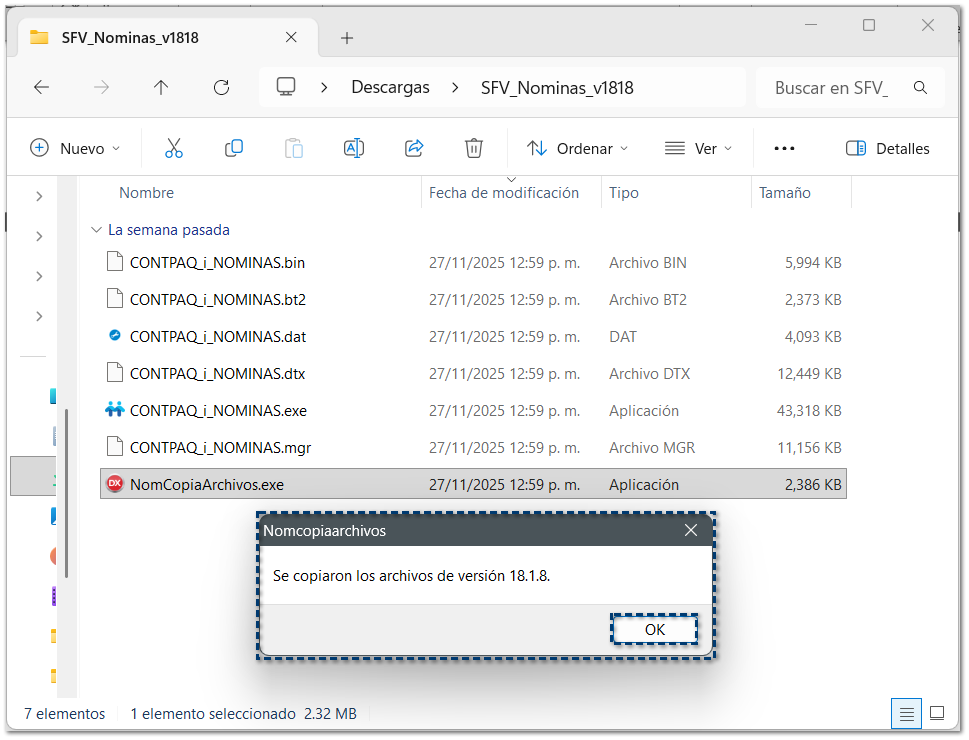
Task: Click the CONTPAQ_i_NOMINAS.mgr file icon
Action: click(x=115, y=446)
